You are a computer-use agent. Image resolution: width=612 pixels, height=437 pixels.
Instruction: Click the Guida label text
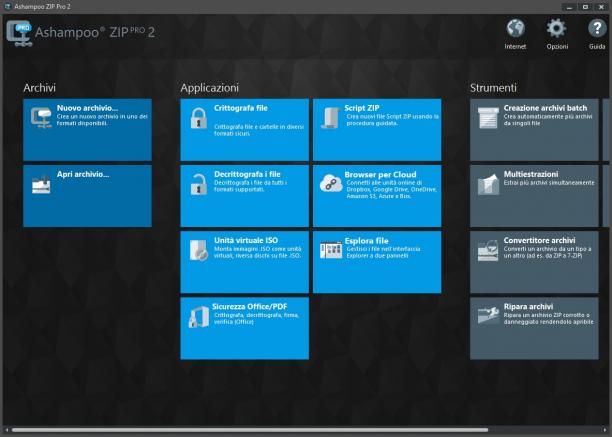pyautogui.click(x=597, y=46)
